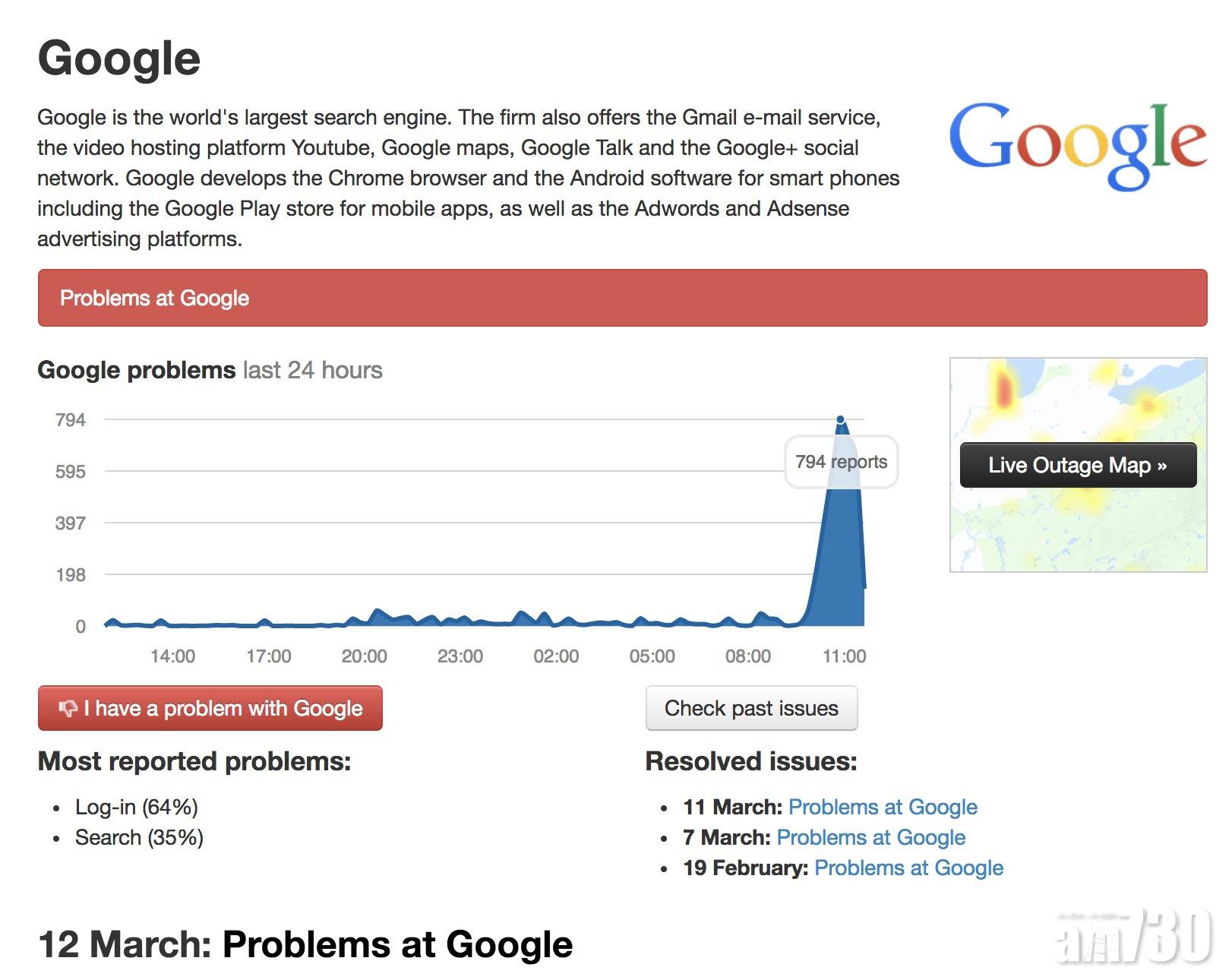Click the outage heat map thumbnail
Image resolution: width=1232 pixels, height=980 pixels.
coord(1077,532)
